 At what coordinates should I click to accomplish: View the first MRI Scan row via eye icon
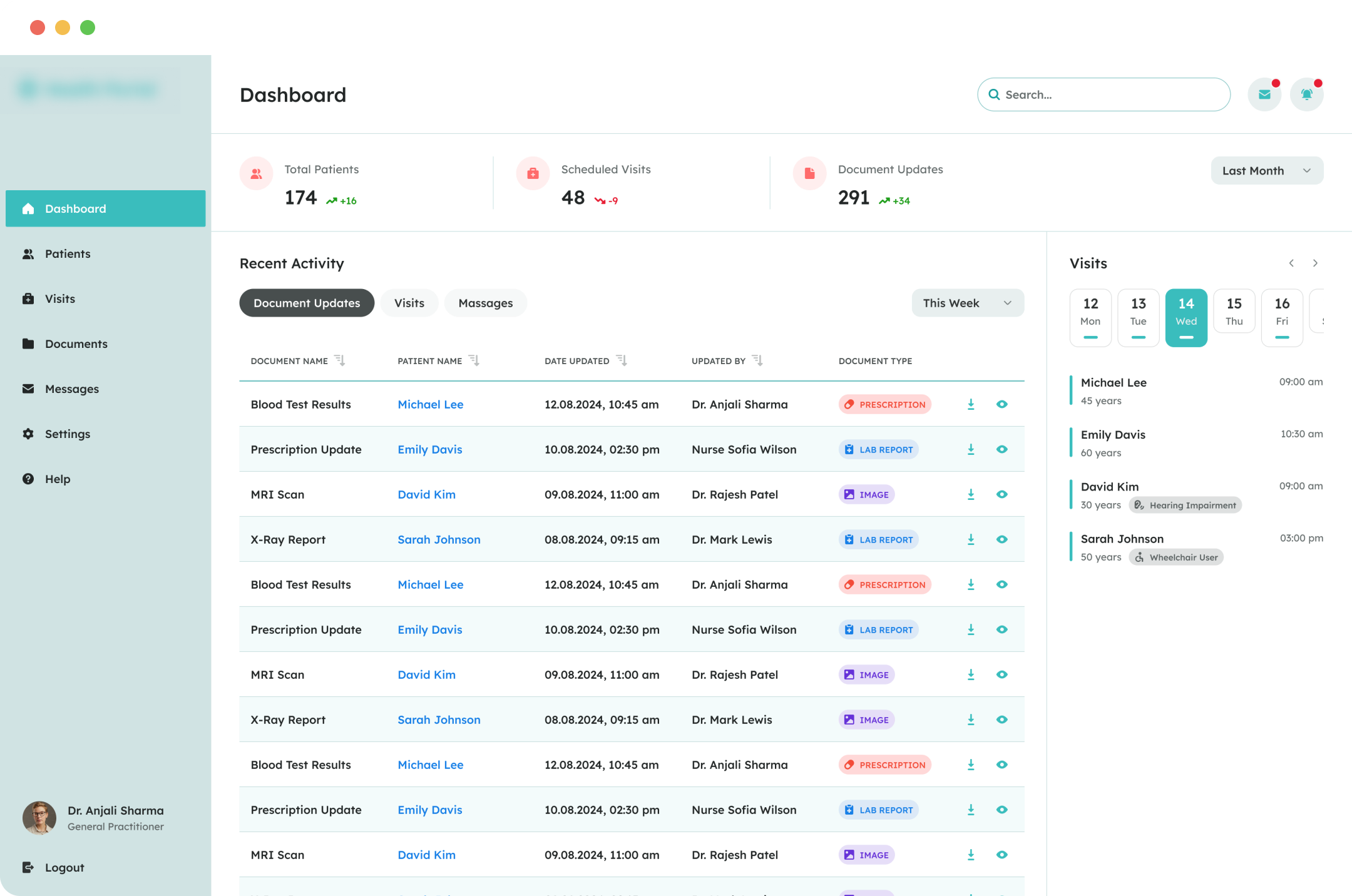coord(1002,494)
